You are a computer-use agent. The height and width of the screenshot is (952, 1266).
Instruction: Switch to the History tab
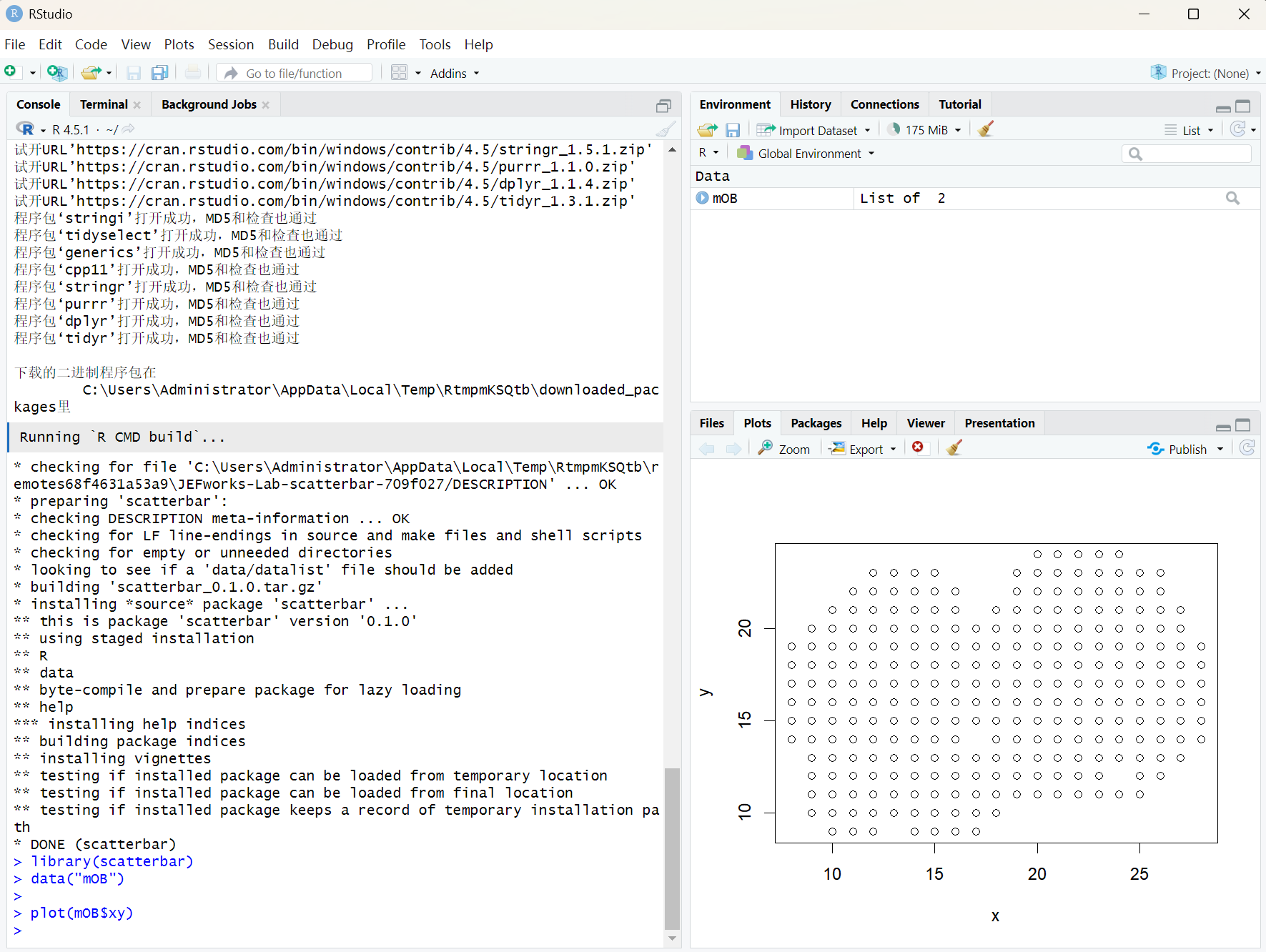811,104
